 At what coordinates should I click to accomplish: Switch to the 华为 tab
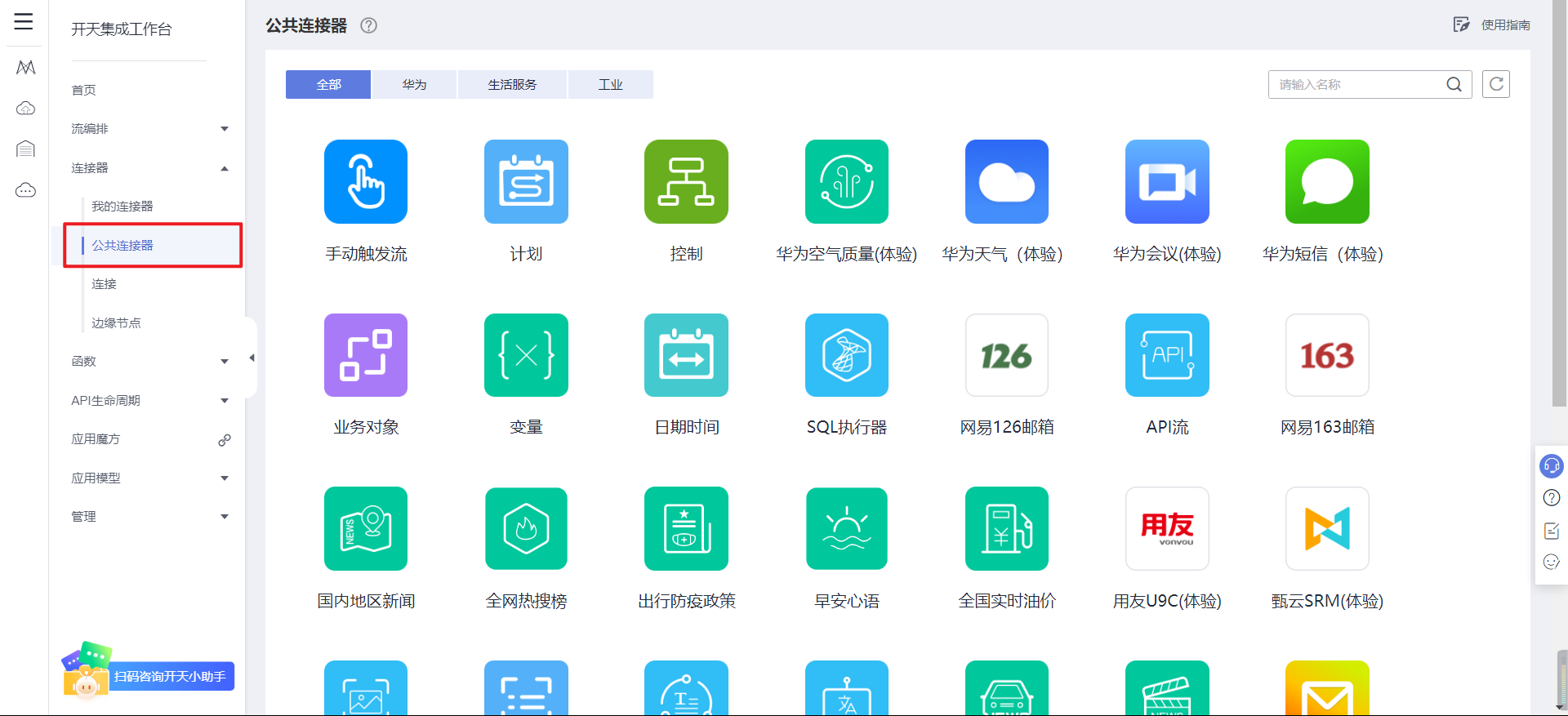(414, 84)
